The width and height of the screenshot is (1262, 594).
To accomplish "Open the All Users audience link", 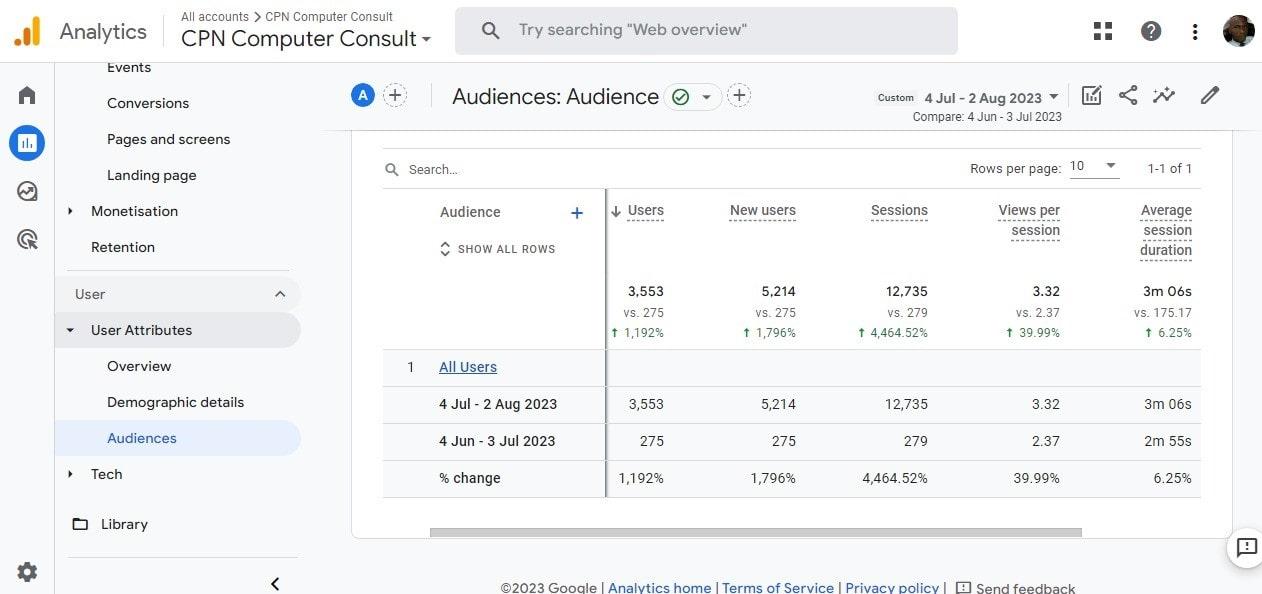I will (467, 367).
